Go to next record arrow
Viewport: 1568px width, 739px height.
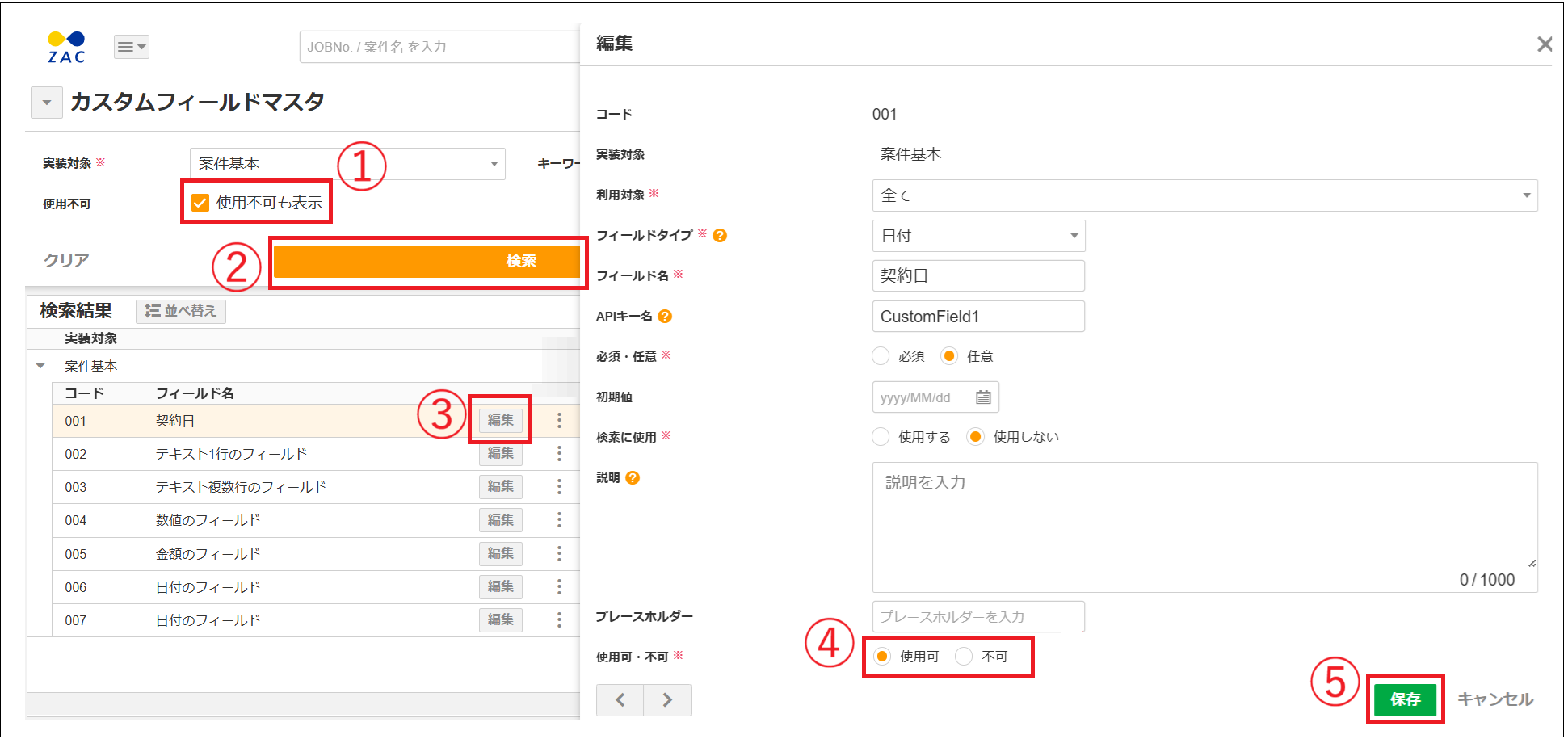point(667,700)
